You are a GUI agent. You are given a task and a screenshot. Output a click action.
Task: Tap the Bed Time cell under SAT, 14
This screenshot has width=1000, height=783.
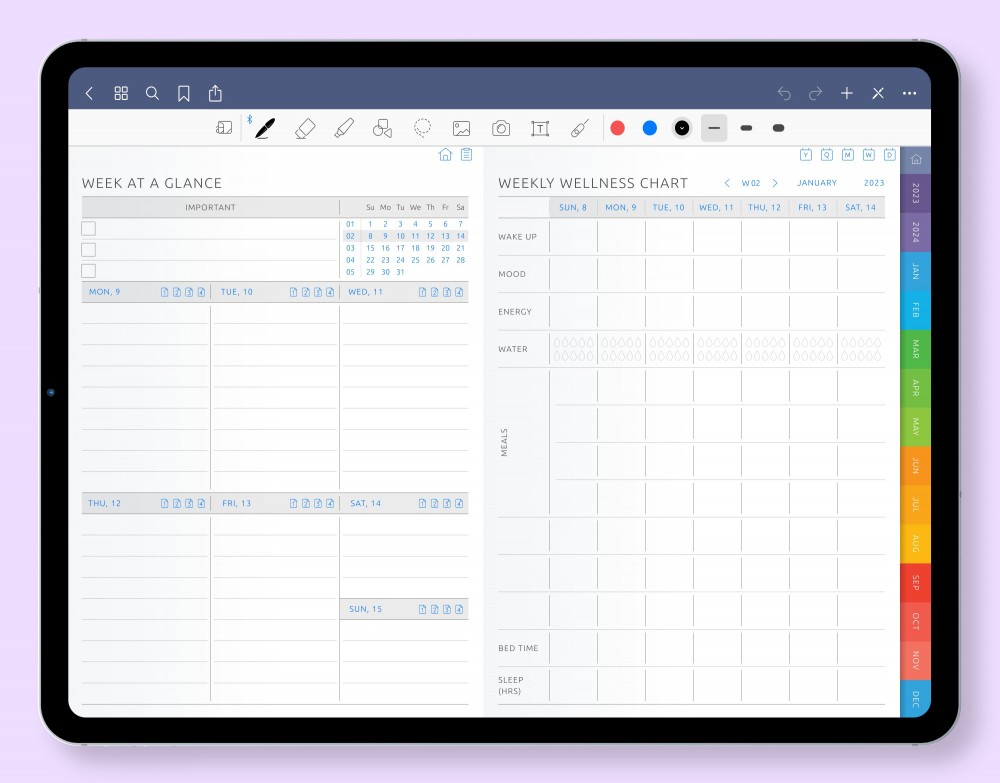861,648
